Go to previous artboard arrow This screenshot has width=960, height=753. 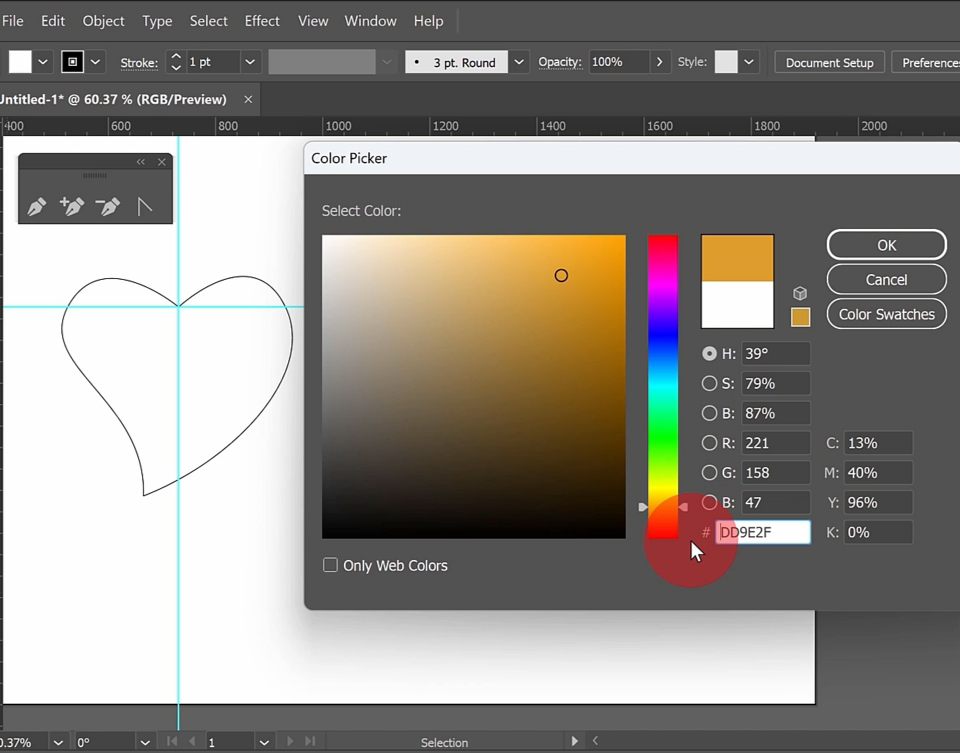[x=192, y=741]
